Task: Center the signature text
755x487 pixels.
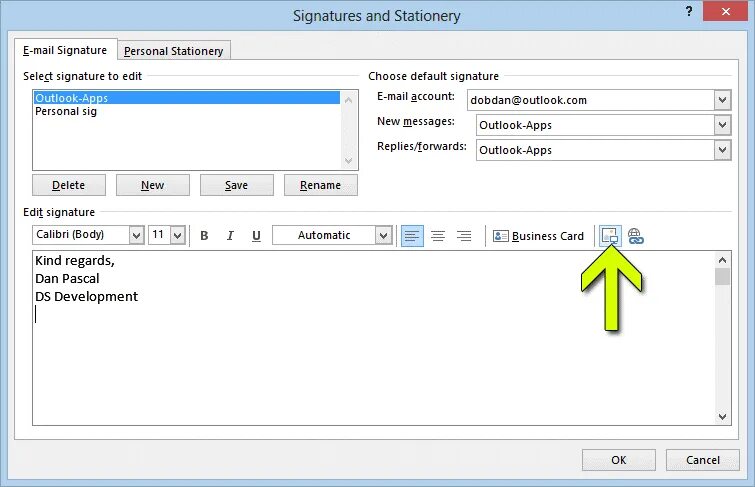Action: (x=438, y=236)
